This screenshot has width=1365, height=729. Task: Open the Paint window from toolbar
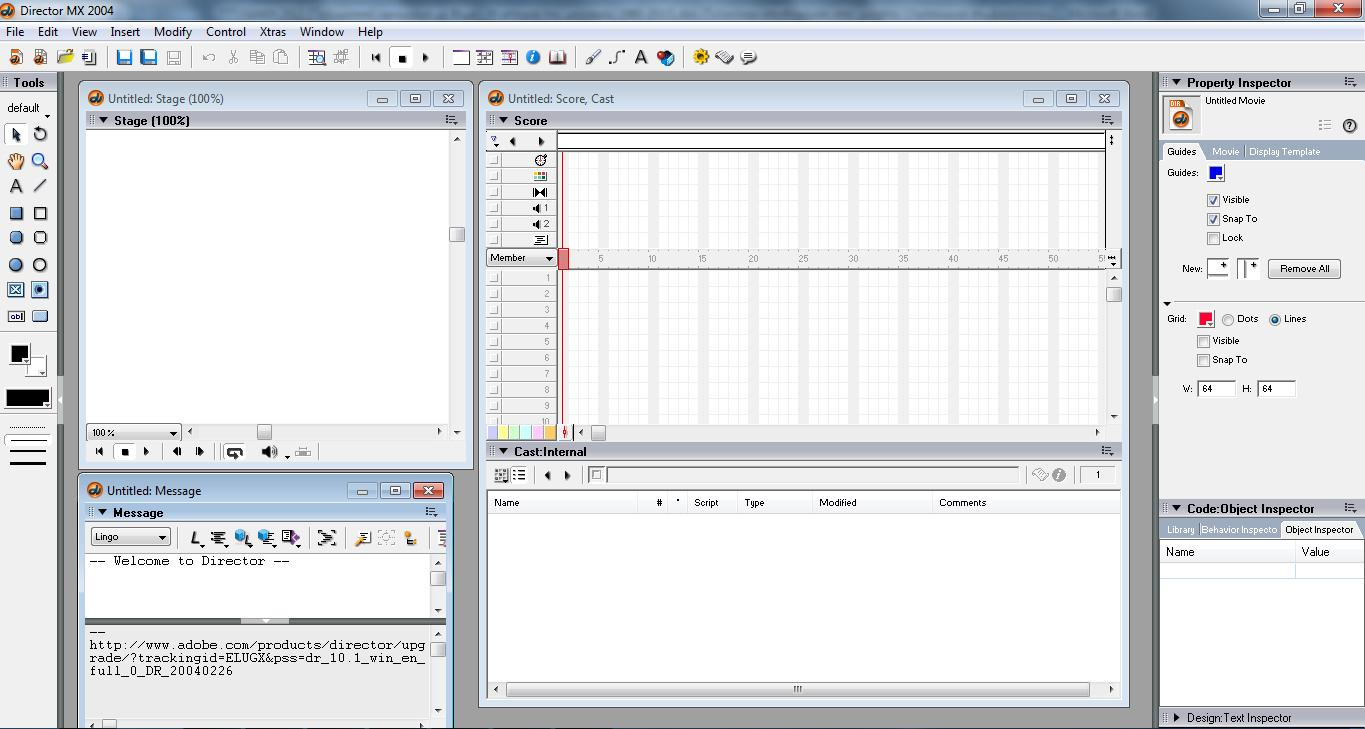[593, 57]
